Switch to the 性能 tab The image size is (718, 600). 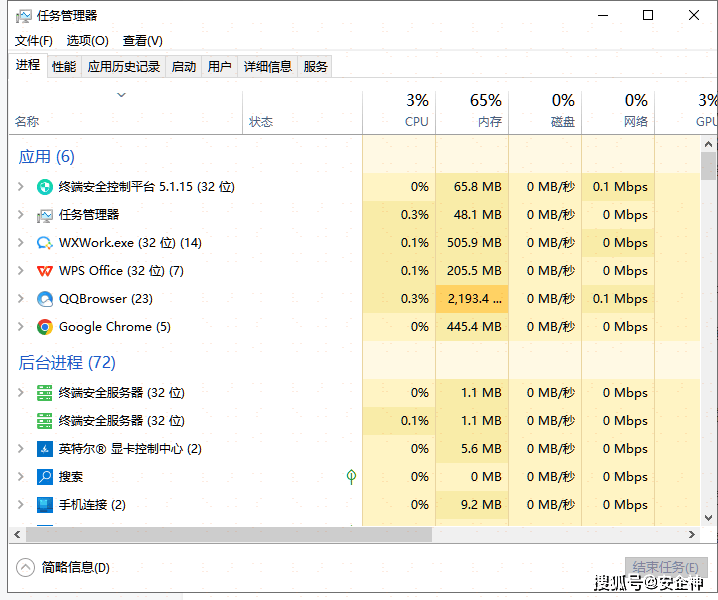coord(64,67)
